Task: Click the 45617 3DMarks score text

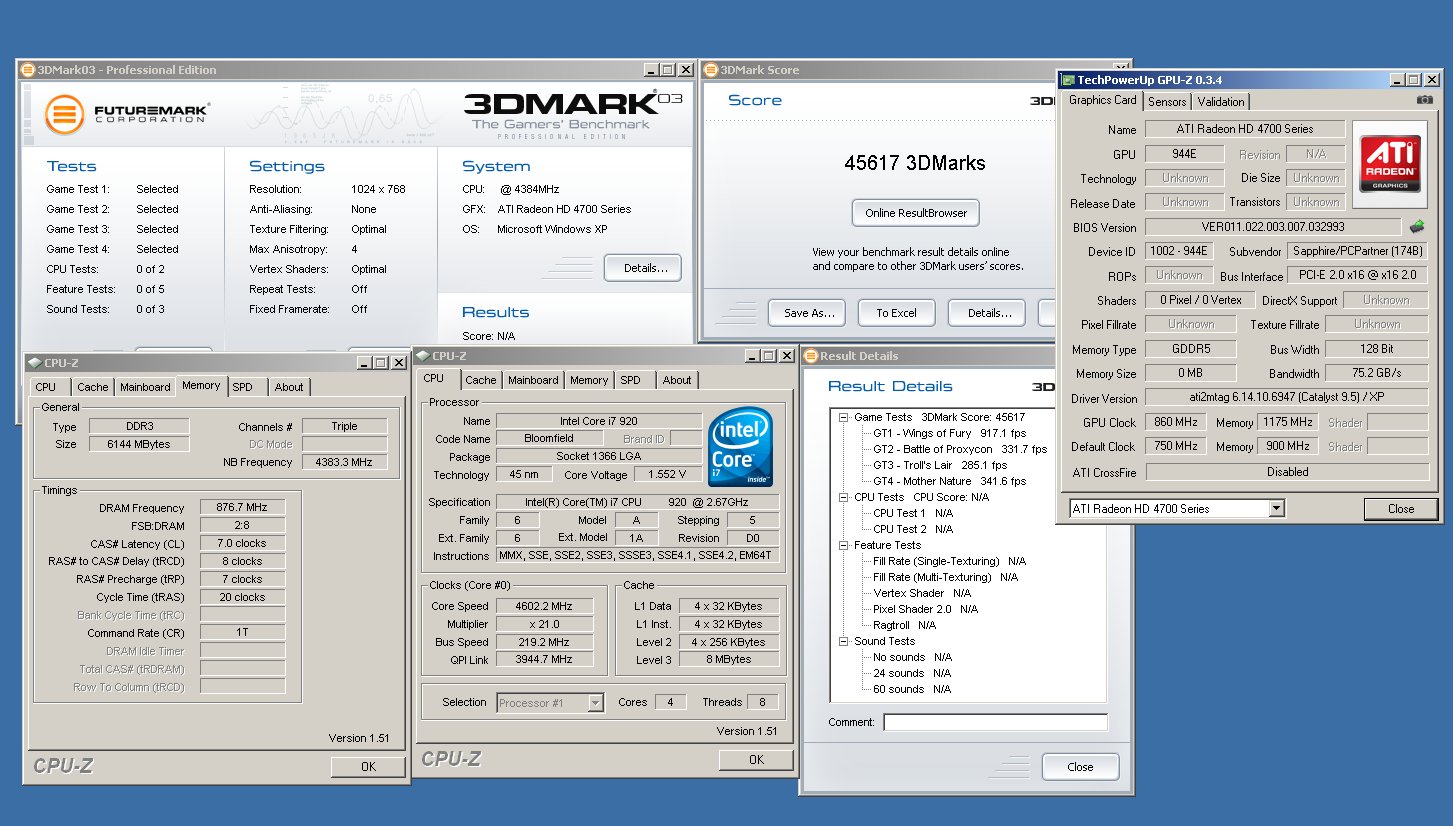Action: pyautogui.click(x=915, y=163)
